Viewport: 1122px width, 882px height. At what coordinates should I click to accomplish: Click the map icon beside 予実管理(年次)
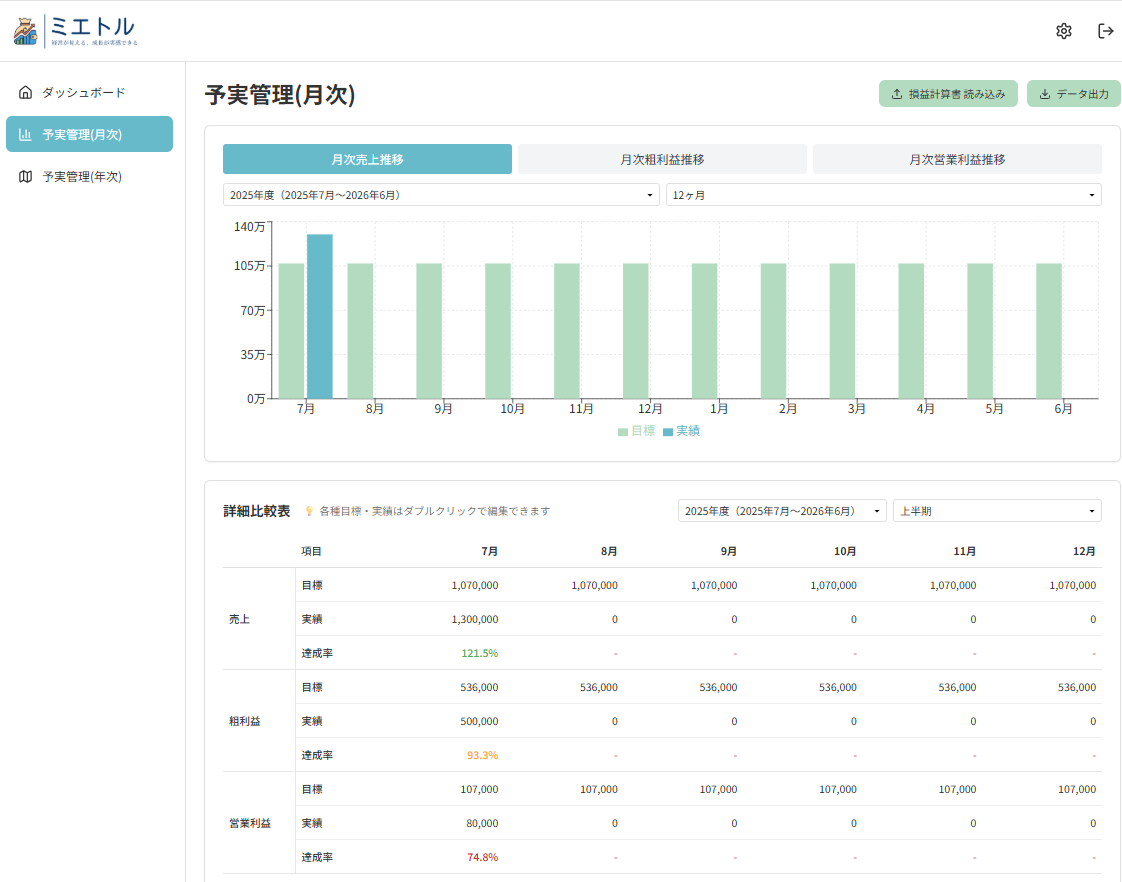(26, 177)
